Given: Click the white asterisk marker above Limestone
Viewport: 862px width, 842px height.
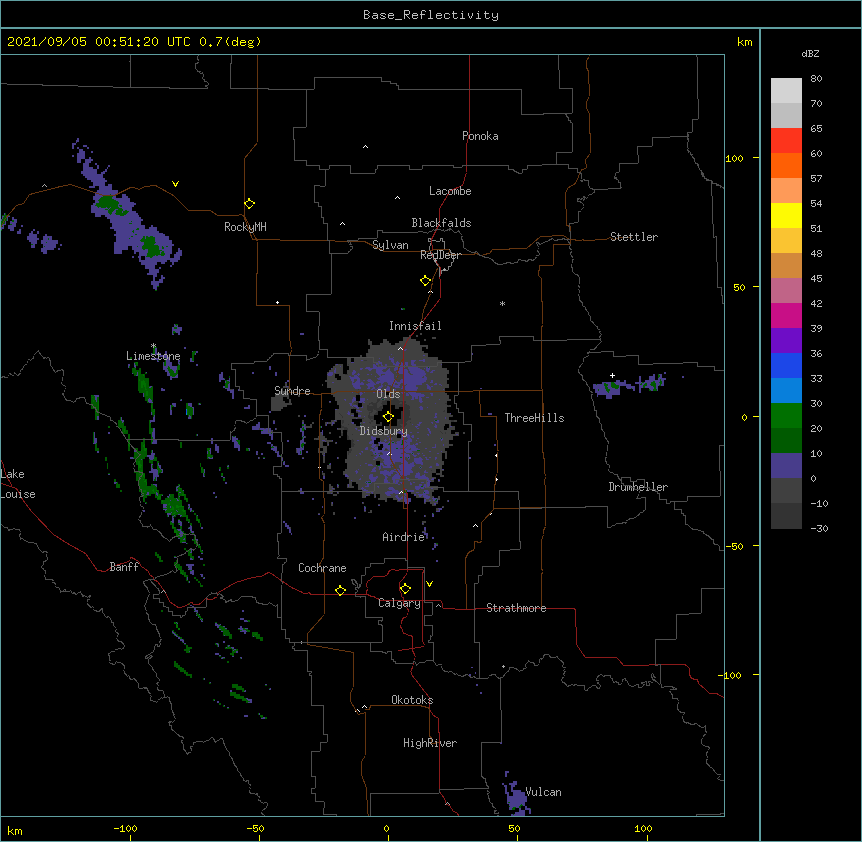Looking at the screenshot, I should (153, 346).
